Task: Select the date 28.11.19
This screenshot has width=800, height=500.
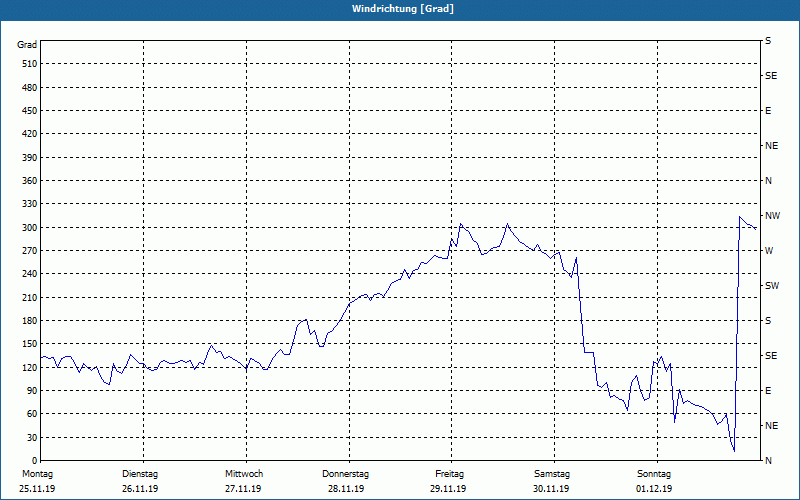Action: tap(346, 489)
